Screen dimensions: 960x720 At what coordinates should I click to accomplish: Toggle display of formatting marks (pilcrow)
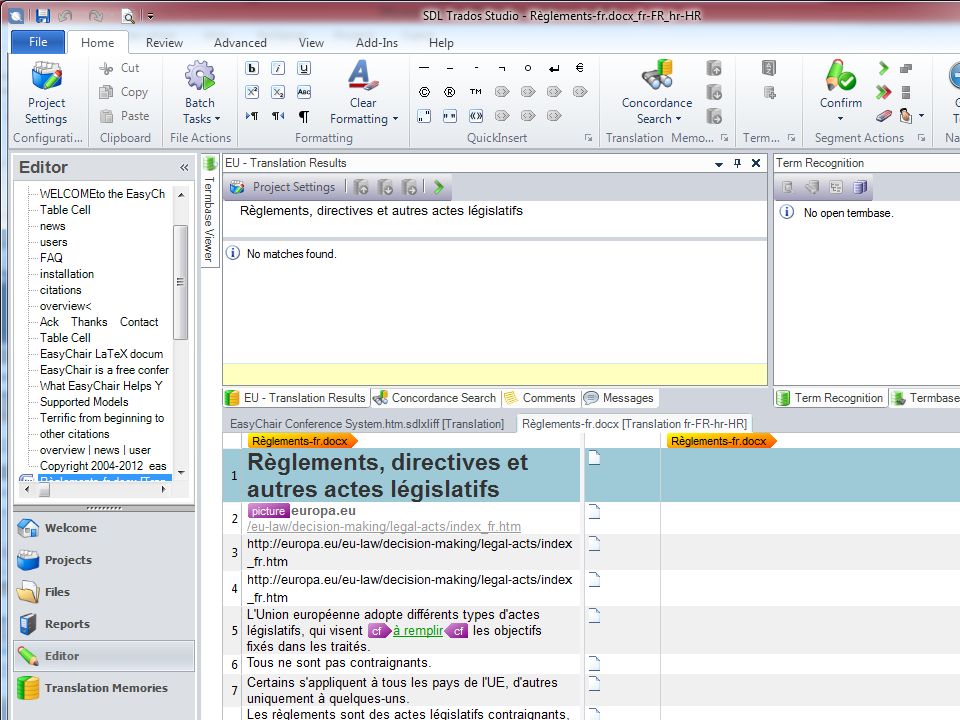304,116
